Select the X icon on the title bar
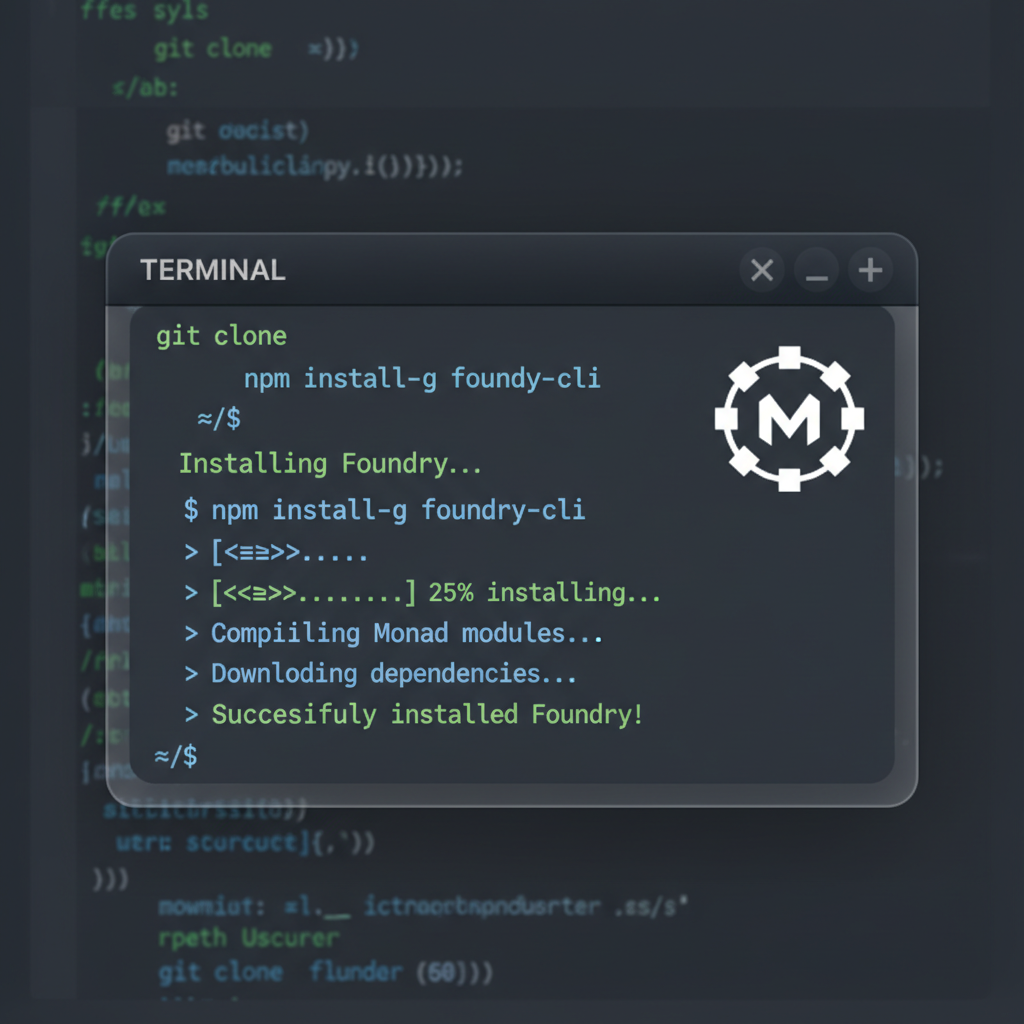Screen dimensions: 1024x1024 (x=761, y=270)
